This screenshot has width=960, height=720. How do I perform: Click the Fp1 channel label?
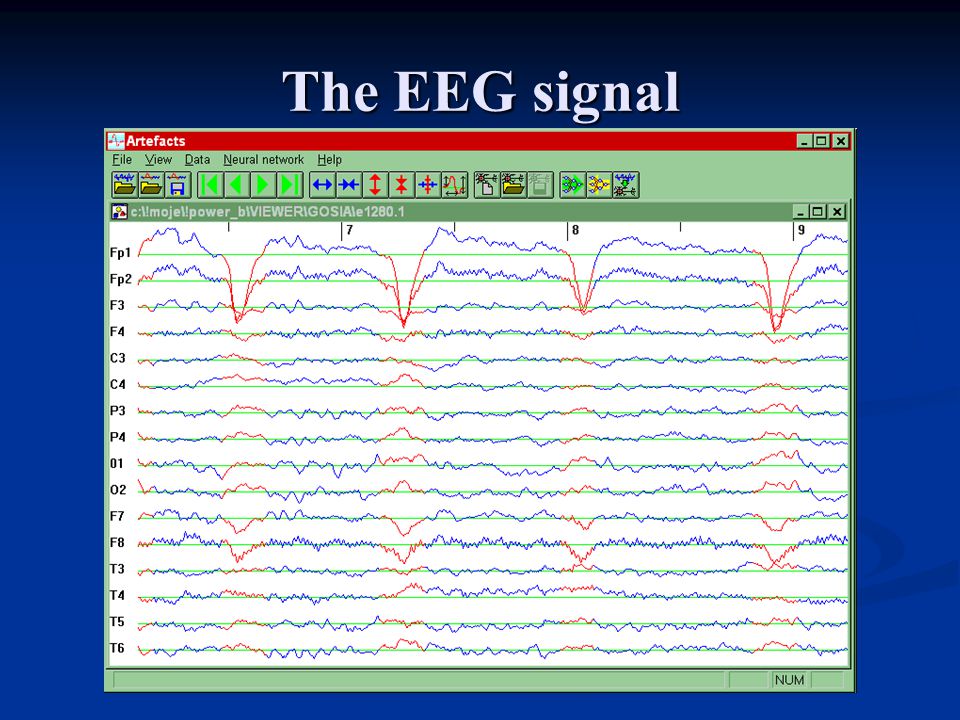(x=121, y=252)
